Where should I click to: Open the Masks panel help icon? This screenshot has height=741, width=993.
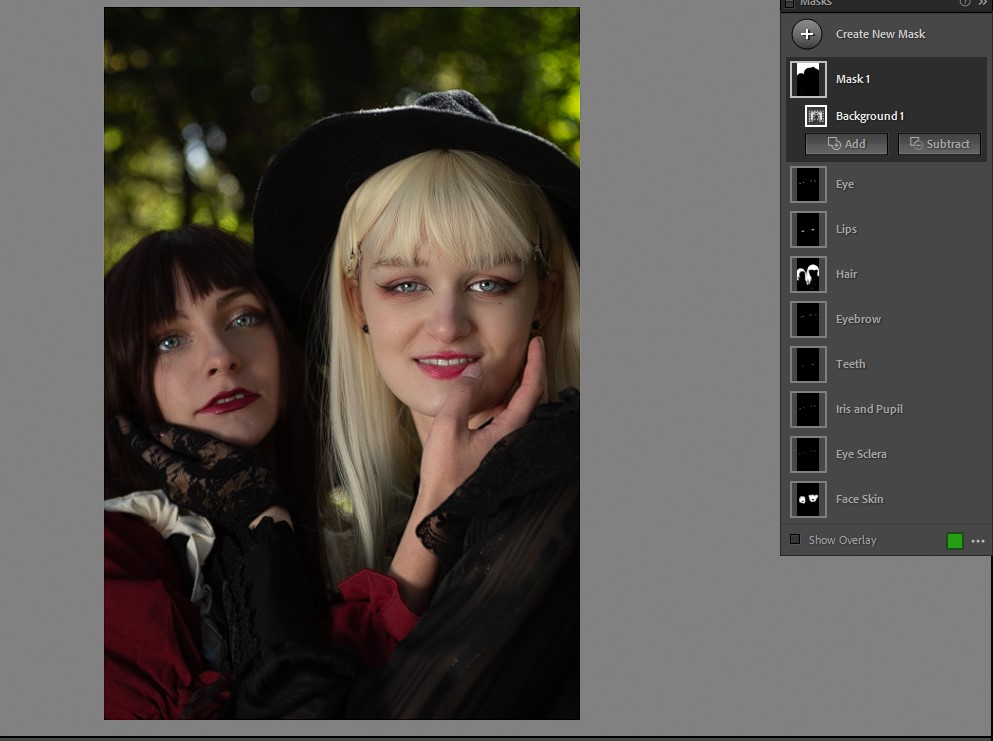point(964,4)
